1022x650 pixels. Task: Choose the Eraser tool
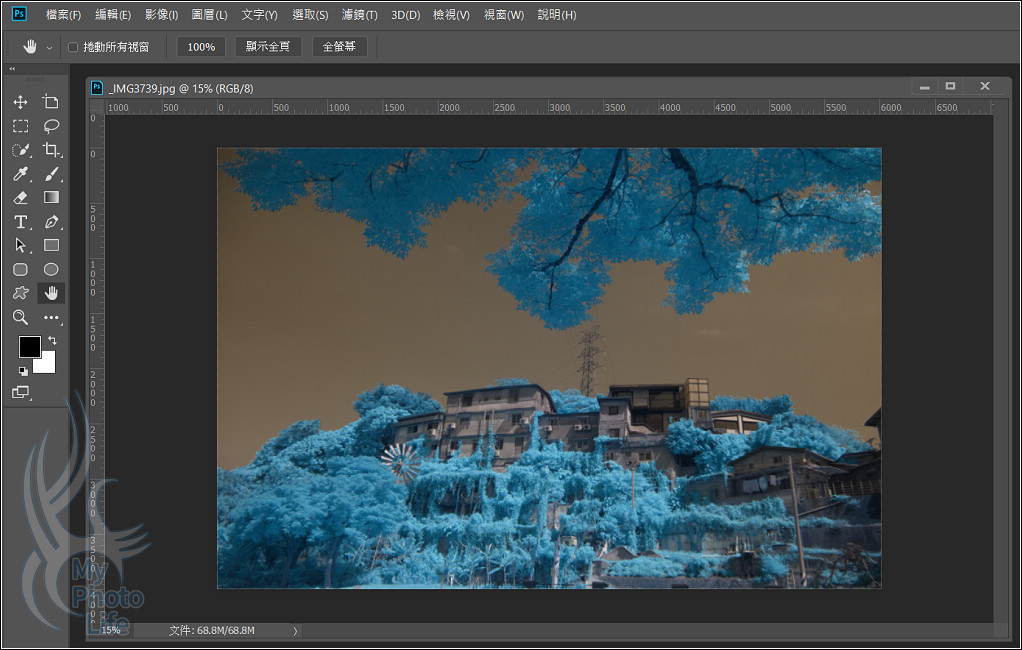pos(20,198)
